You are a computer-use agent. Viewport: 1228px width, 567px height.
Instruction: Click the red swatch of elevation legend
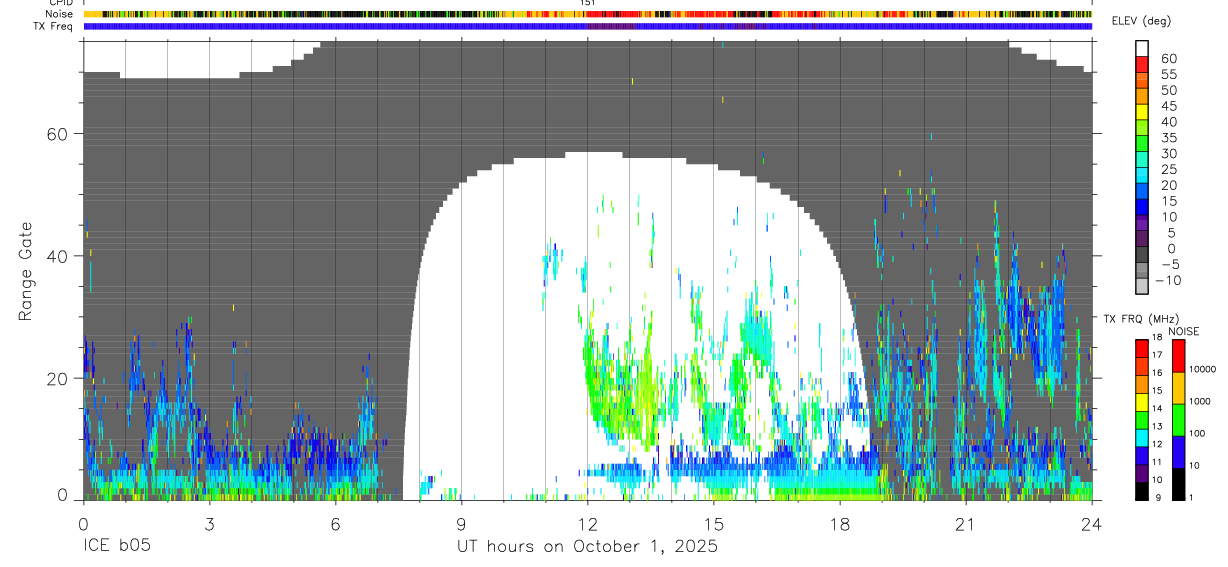click(x=1142, y=64)
